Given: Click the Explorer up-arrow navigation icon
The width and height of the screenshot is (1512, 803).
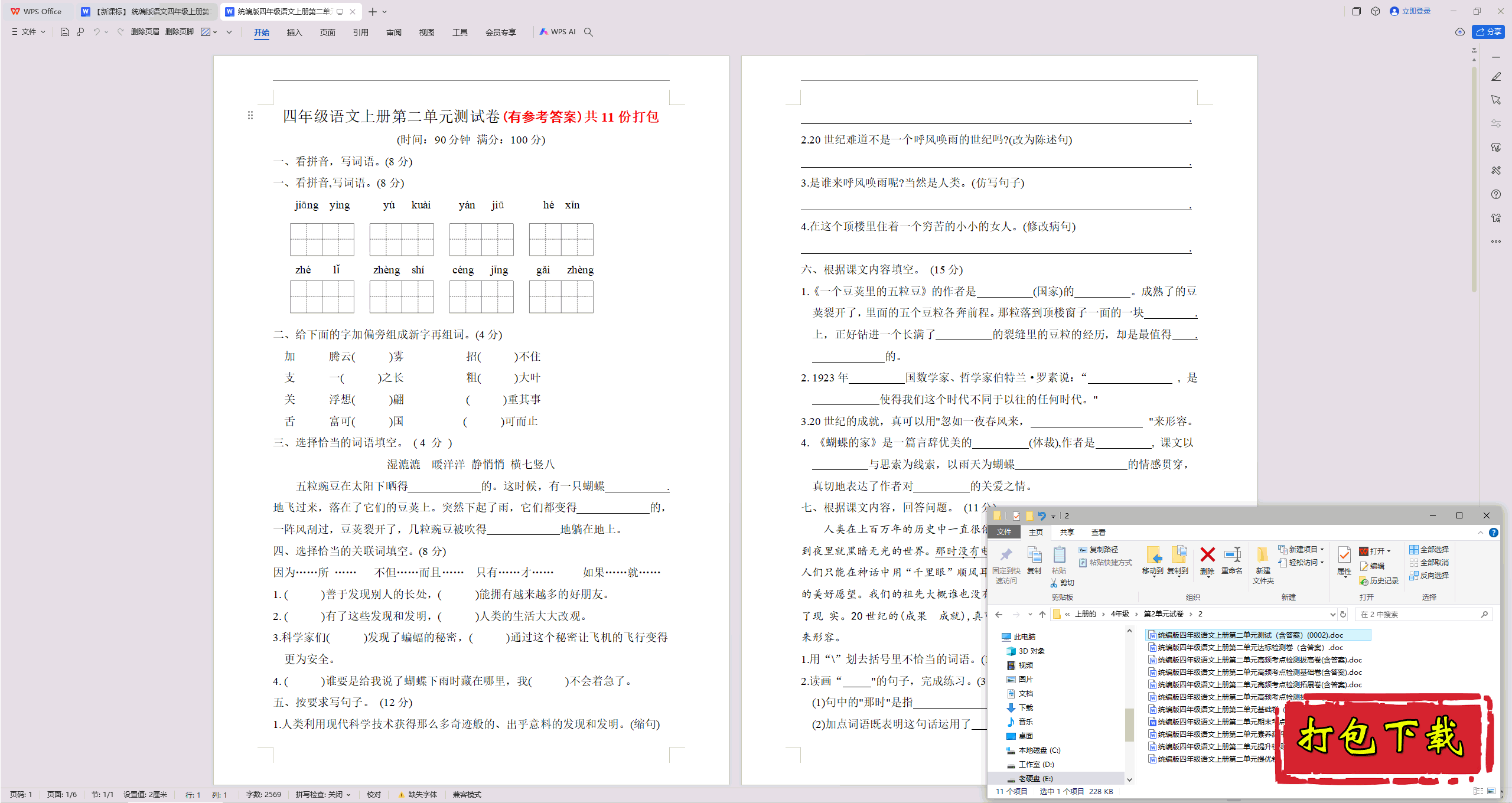Looking at the screenshot, I should tap(1042, 615).
